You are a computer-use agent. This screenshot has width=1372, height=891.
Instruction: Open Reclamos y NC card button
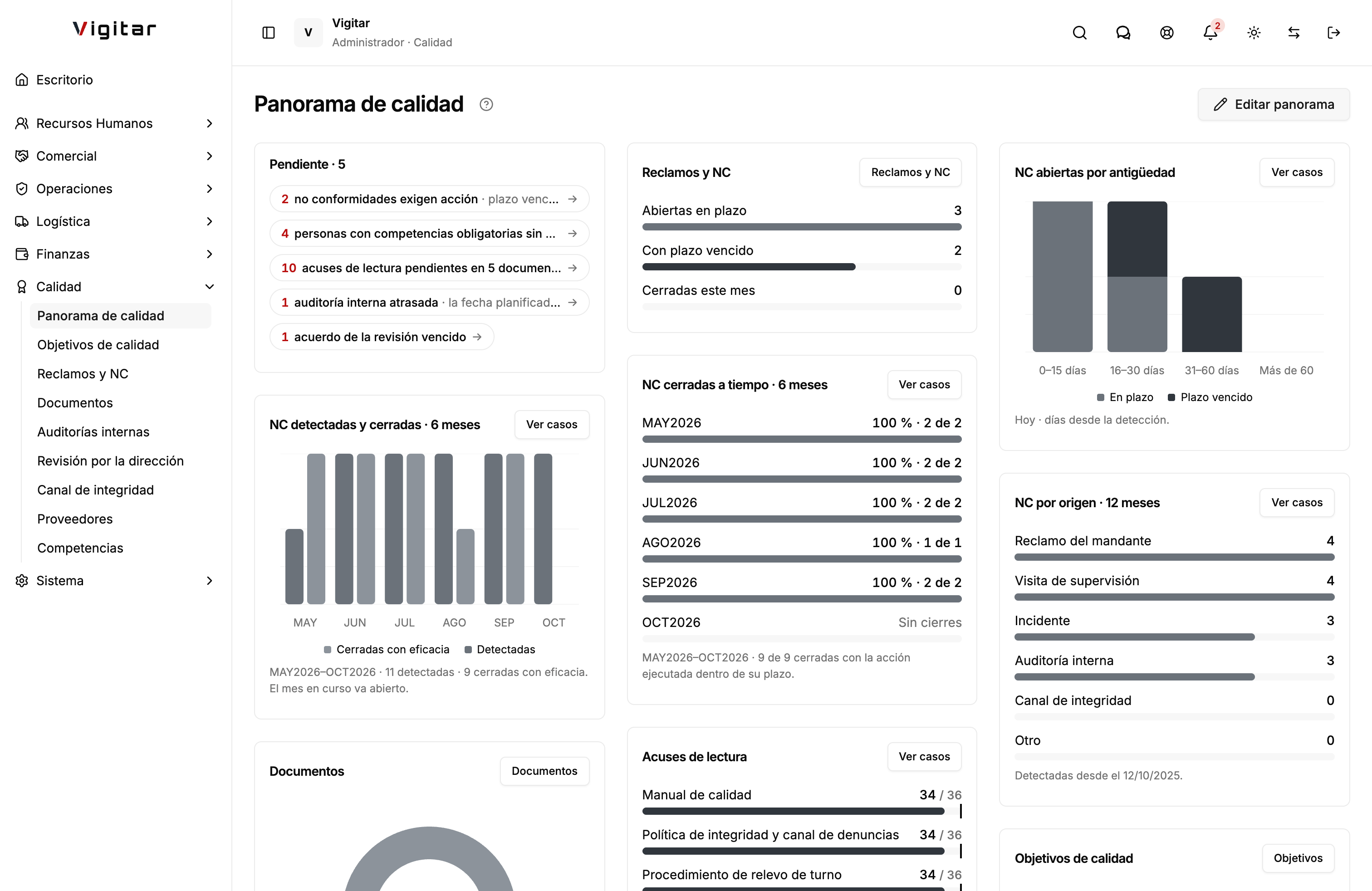point(910,172)
